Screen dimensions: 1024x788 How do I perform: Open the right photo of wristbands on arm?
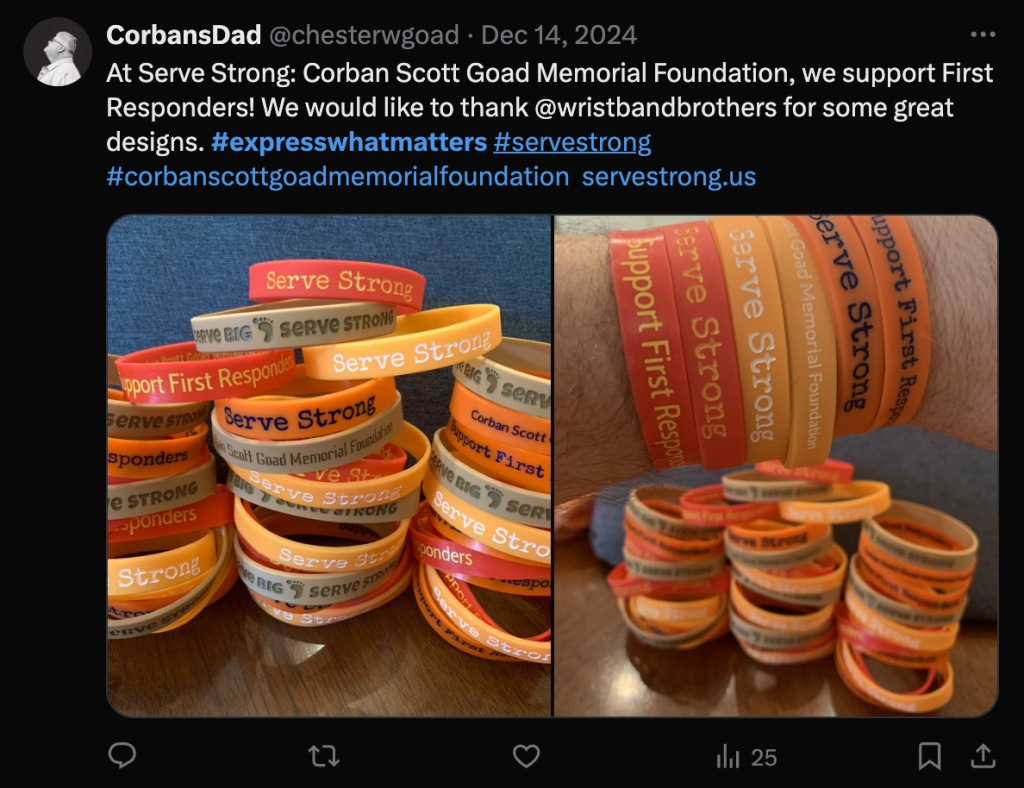(776, 465)
